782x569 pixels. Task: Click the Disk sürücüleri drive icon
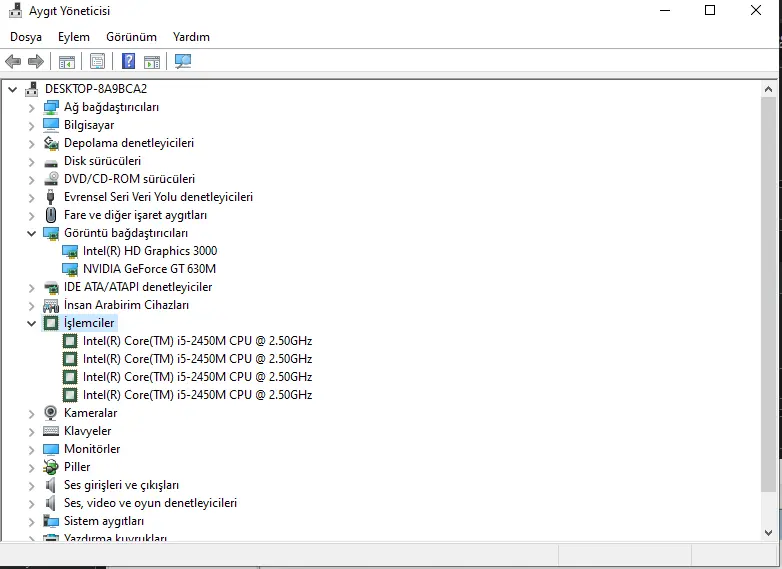51,163
